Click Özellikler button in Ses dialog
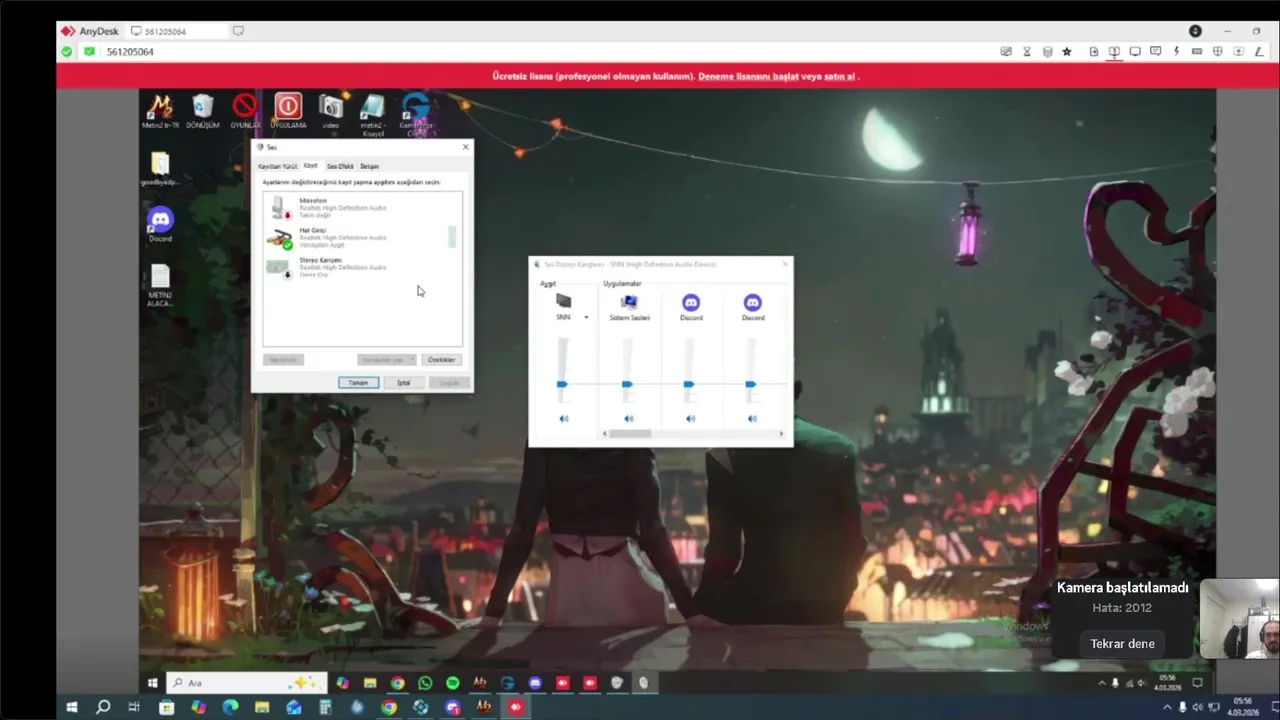 pos(441,359)
